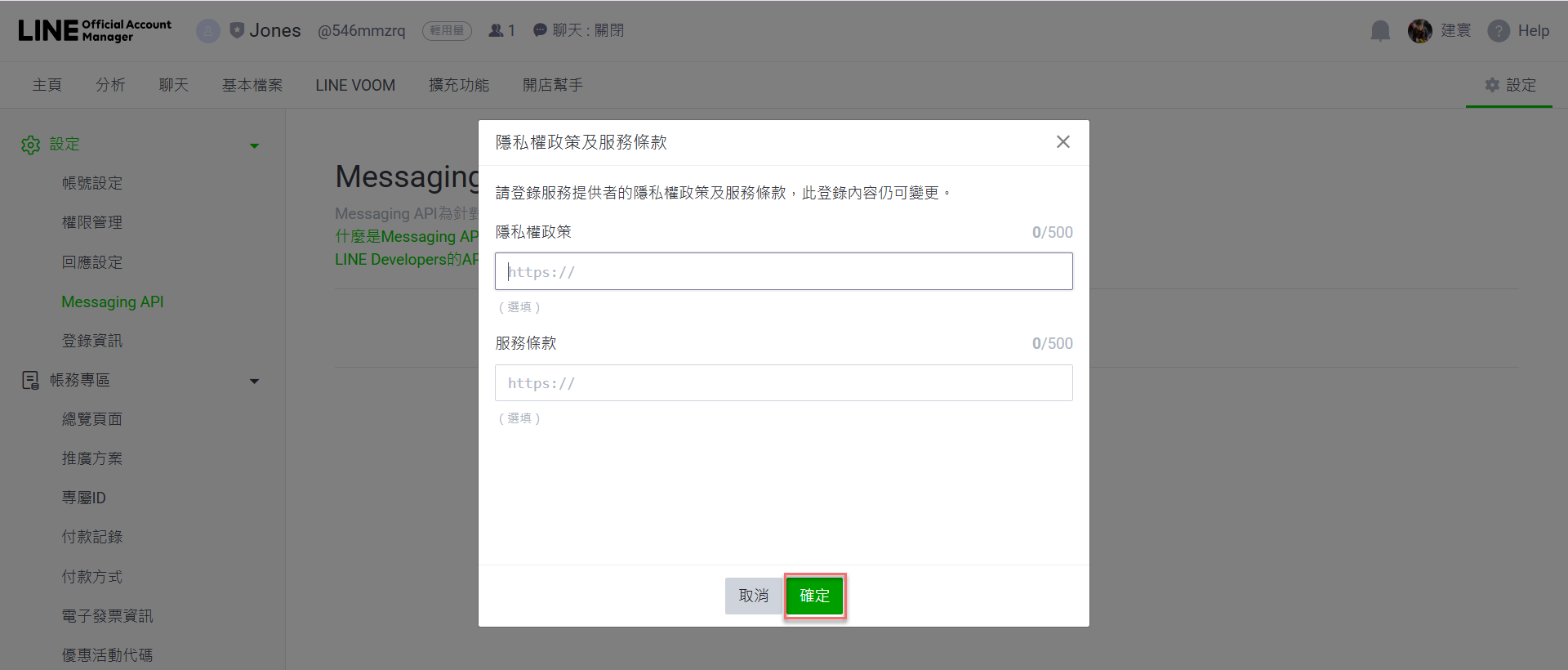Click the Help question mark icon
Viewport: 1568px width, 670px height.
tap(1499, 31)
